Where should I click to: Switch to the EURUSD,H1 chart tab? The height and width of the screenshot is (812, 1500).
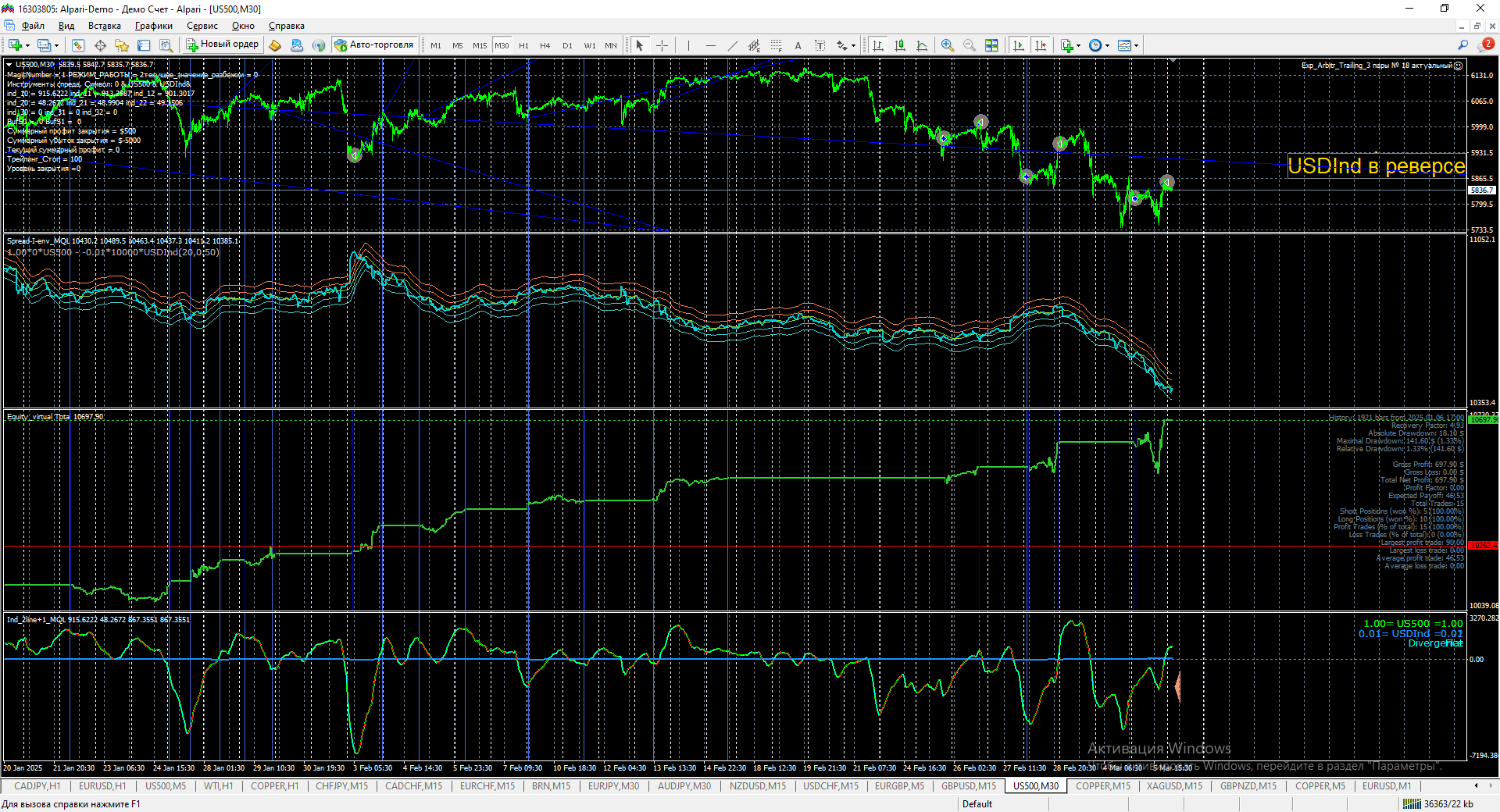tap(102, 786)
